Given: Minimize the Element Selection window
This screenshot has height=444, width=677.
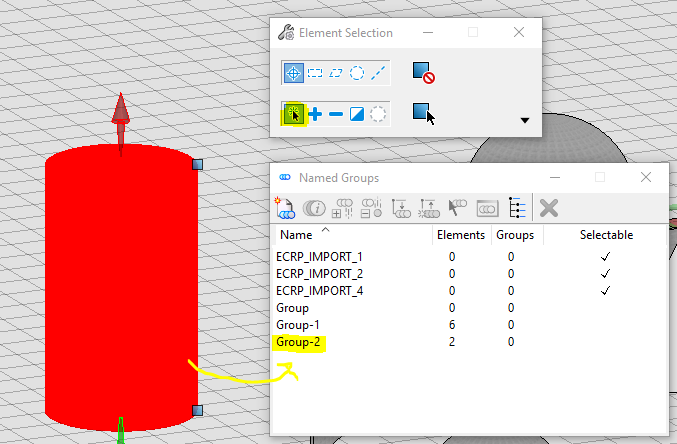Looking at the screenshot, I should [428, 32].
